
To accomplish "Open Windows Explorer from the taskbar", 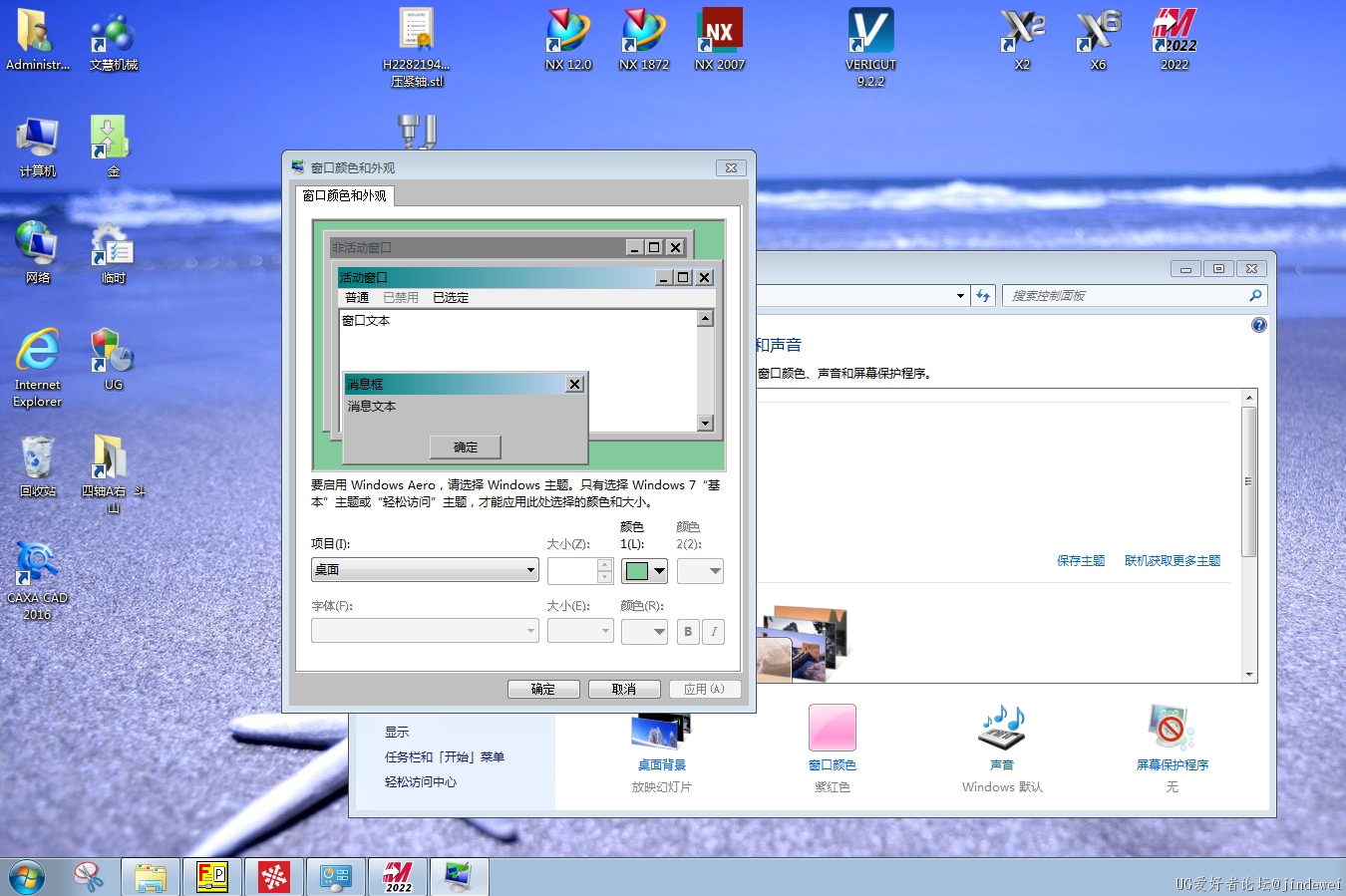I will point(151,877).
